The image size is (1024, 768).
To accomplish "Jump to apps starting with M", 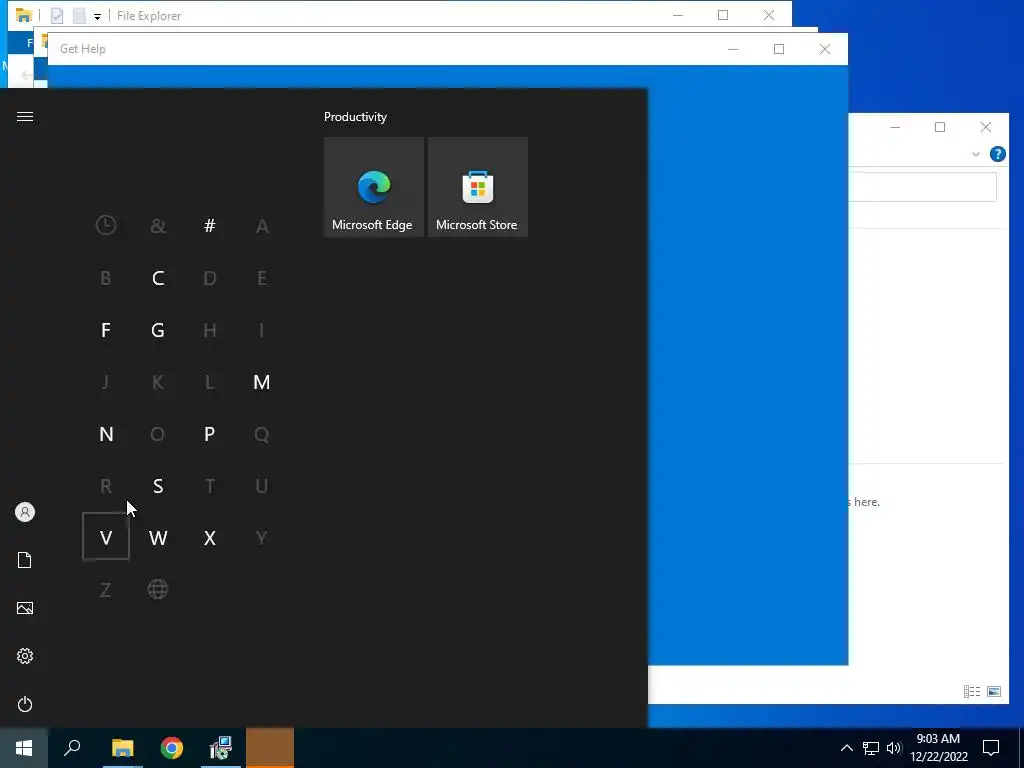I will pos(261,382).
